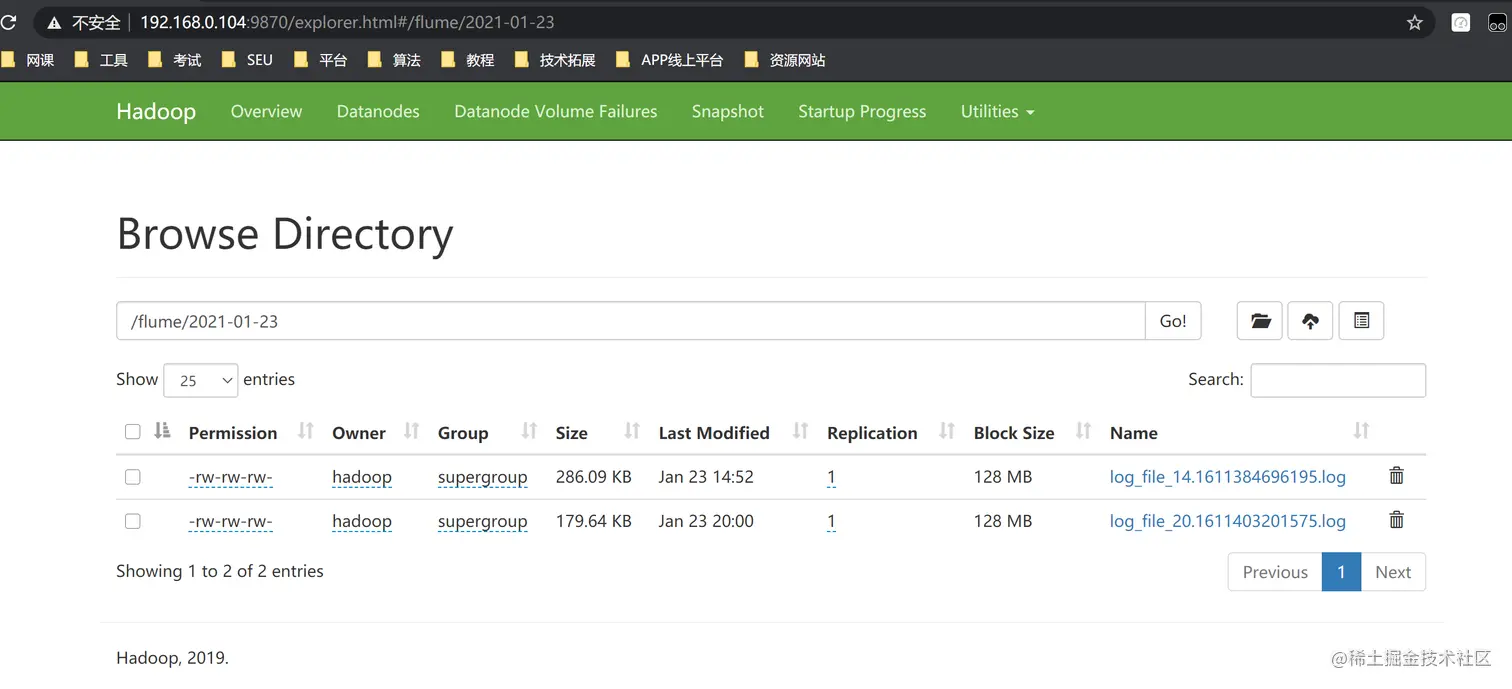Click the browser reload icon
This screenshot has height=689, width=1512.
coord(8,22)
